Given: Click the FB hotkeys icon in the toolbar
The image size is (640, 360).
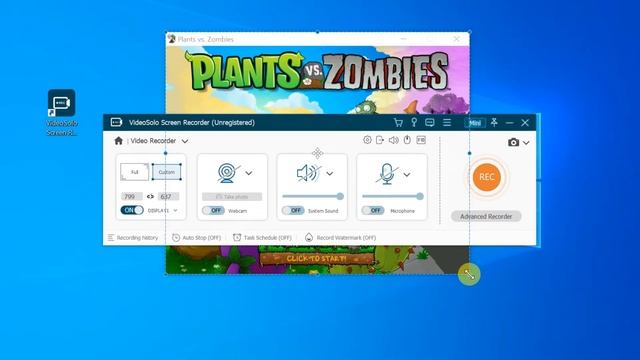Looking at the screenshot, I should (x=421, y=140).
